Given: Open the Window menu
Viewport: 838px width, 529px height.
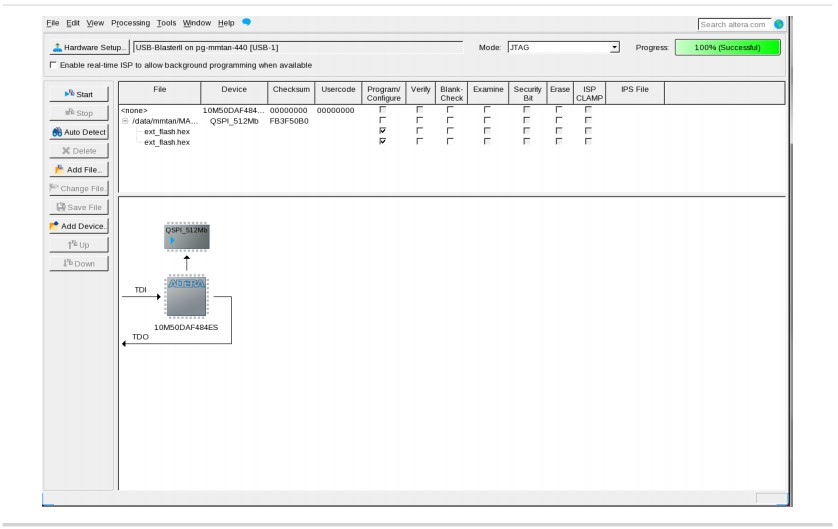Looking at the screenshot, I should 197,23.
